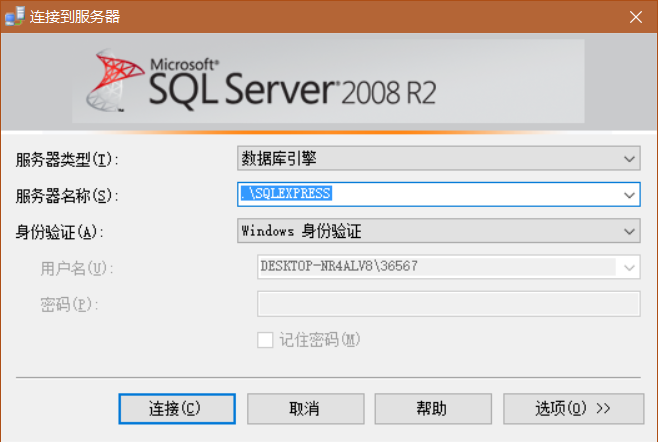
Task: Click the 身份验证(A) label
Action: tap(60, 232)
